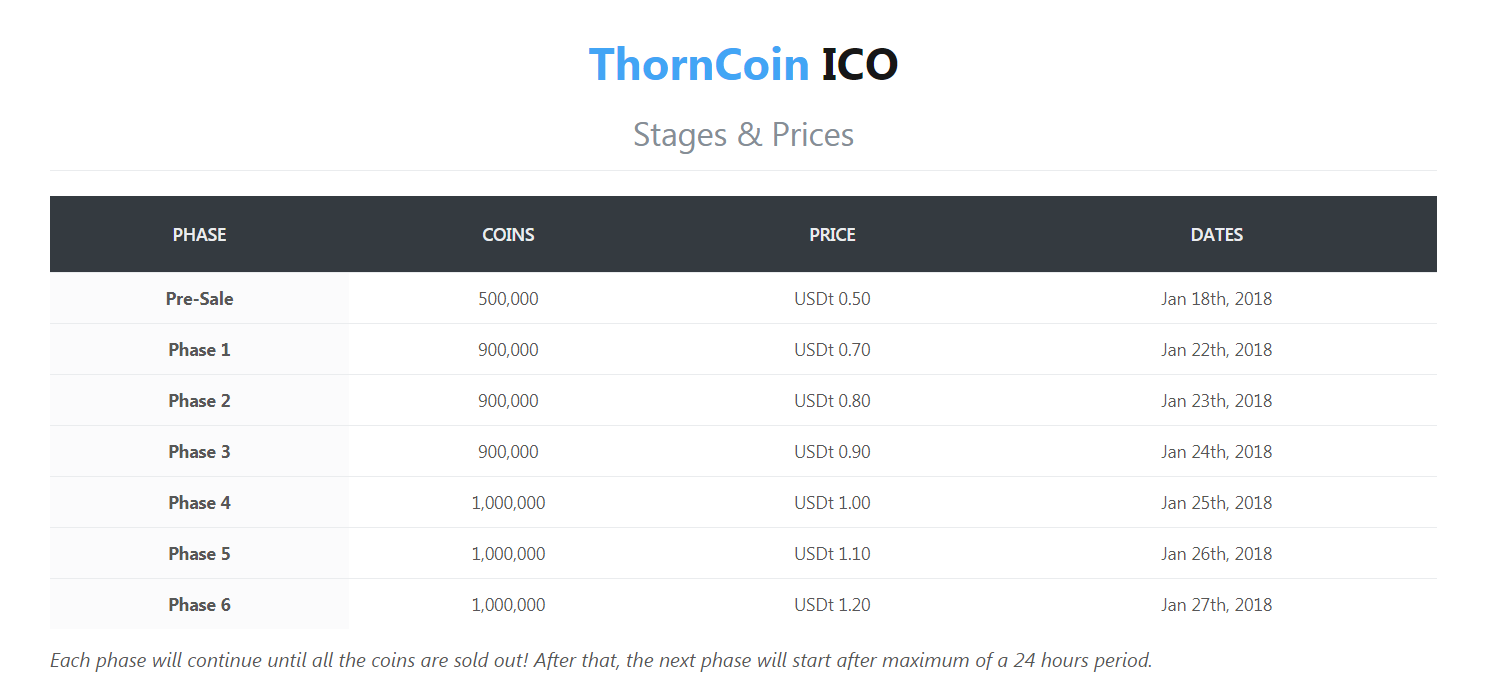Select the Phase 4 row label

tap(199, 502)
